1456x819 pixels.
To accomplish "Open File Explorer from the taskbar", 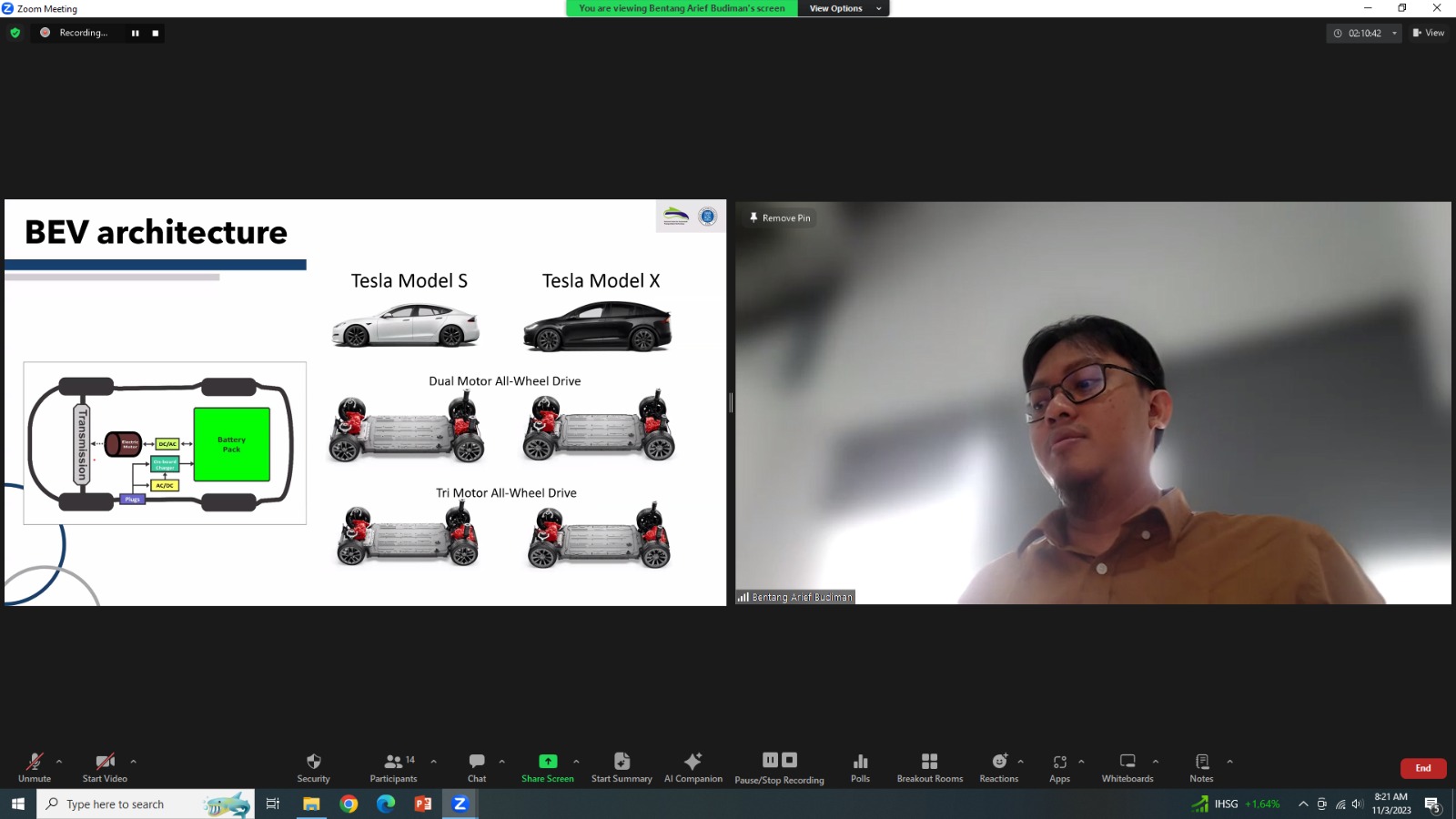I will coord(311,804).
